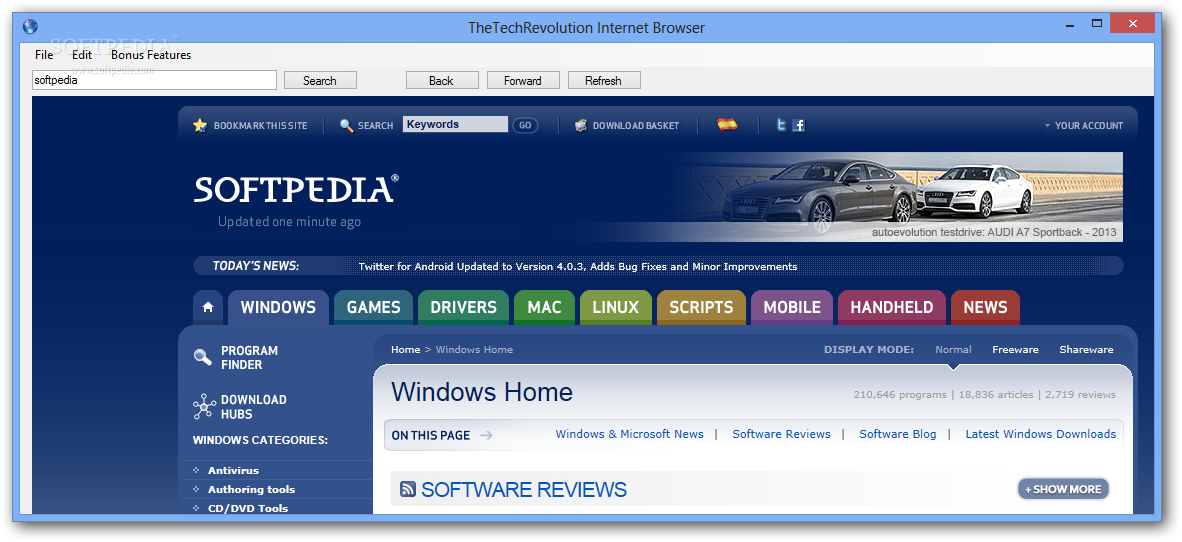
Task: Open the File menu
Action: (x=44, y=54)
